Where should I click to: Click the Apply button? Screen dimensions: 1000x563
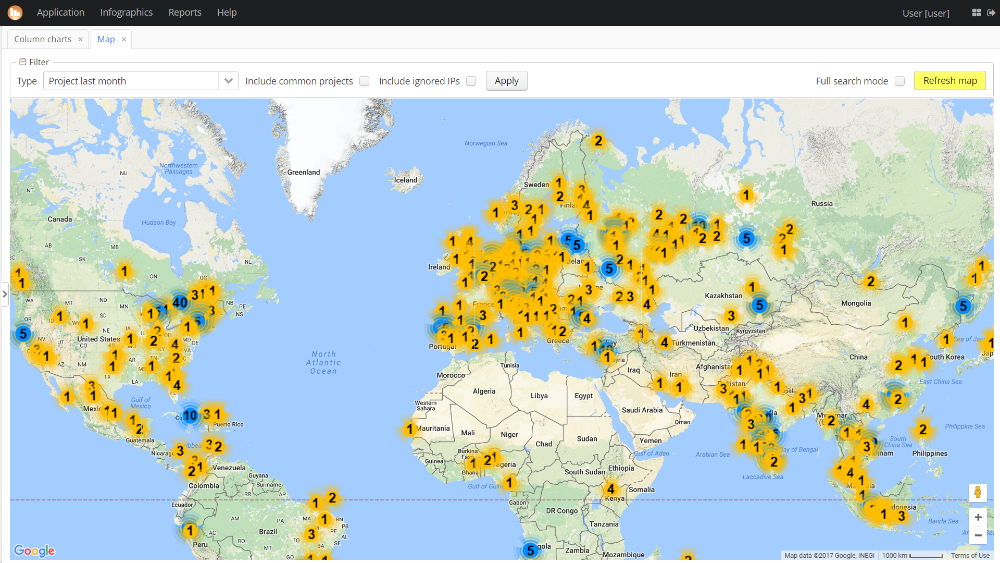click(506, 81)
